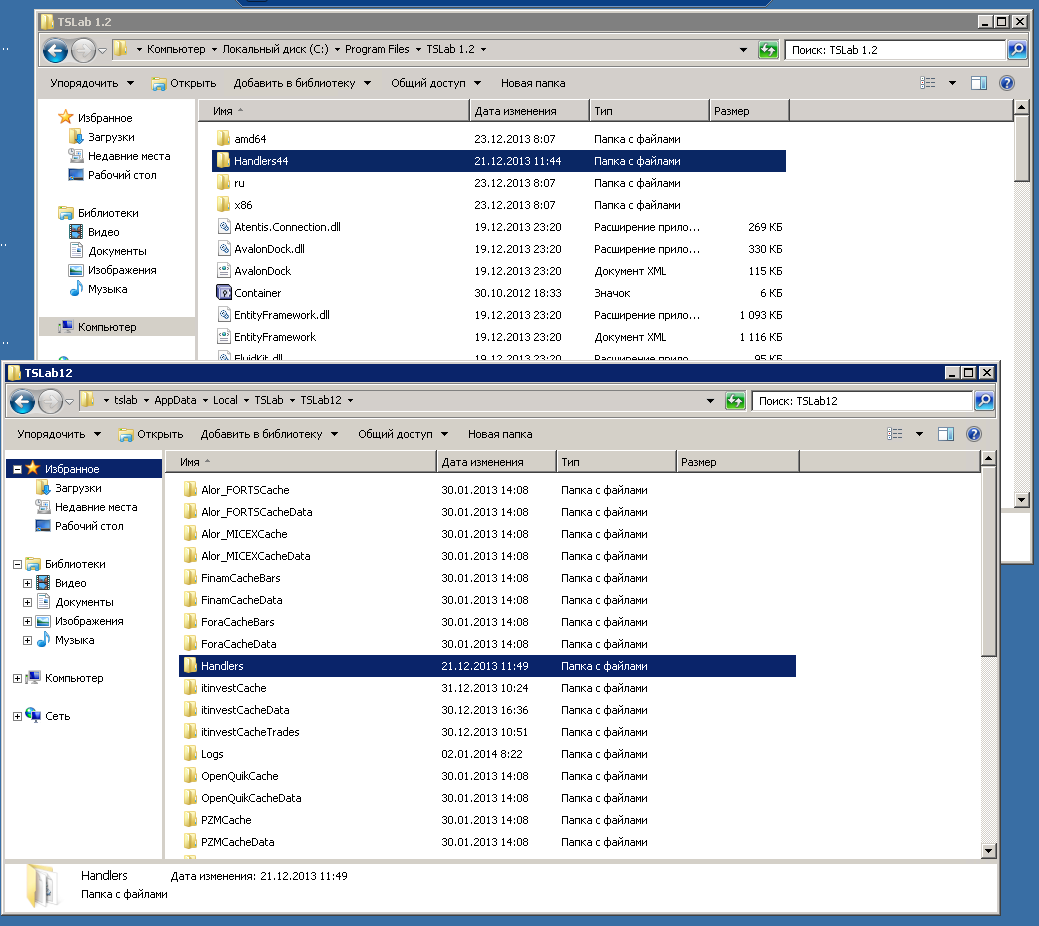Click scroll down arrow in TSLab12 file list

tap(989, 850)
